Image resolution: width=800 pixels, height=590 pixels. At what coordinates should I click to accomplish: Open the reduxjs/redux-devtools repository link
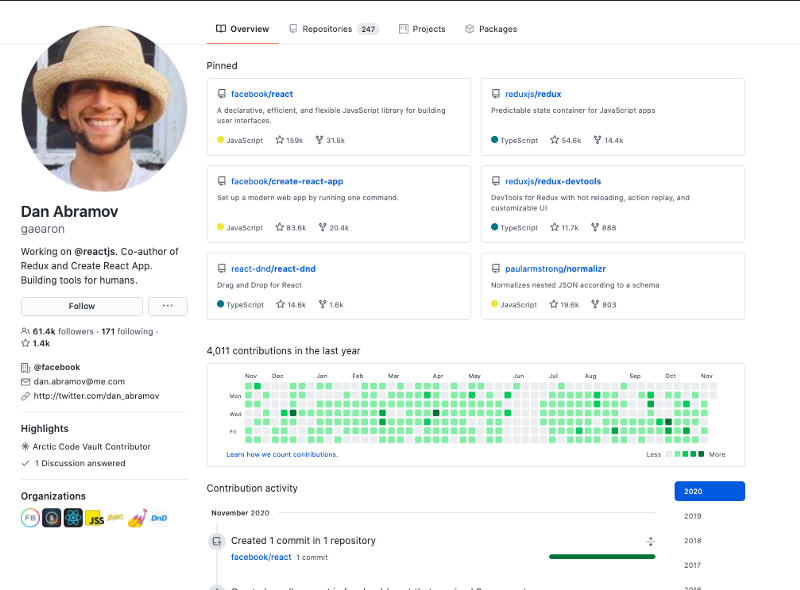[x=553, y=181]
